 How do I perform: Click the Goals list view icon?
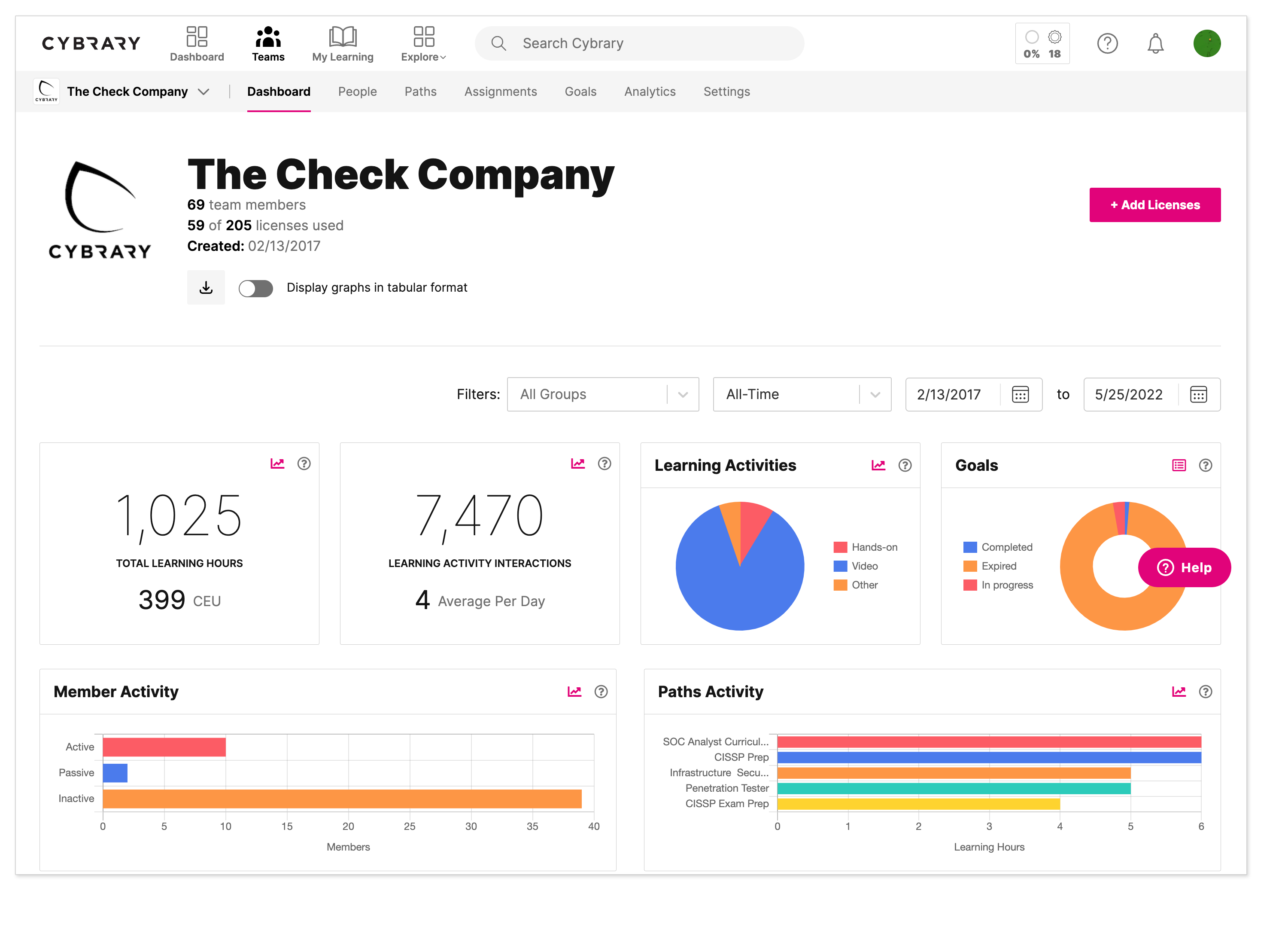(x=1179, y=466)
